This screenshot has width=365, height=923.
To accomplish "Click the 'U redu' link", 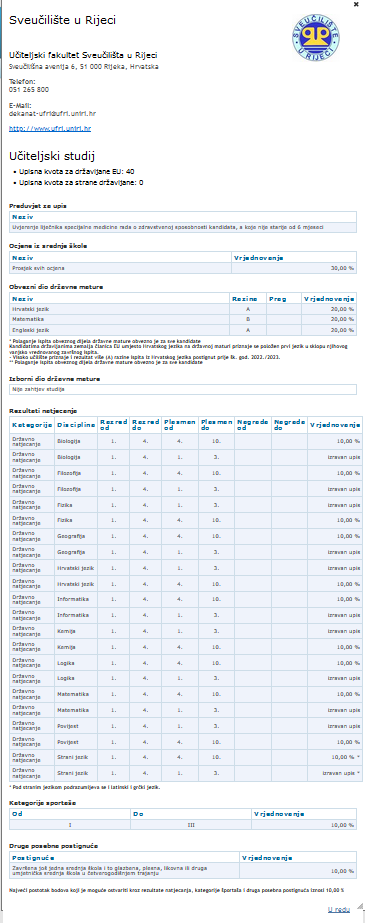I will 342,909.
